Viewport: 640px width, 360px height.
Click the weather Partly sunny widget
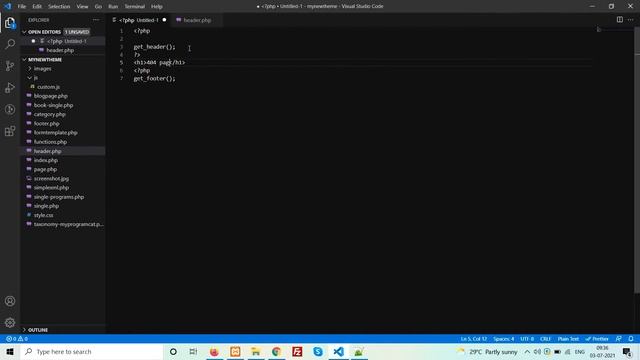[487, 351]
